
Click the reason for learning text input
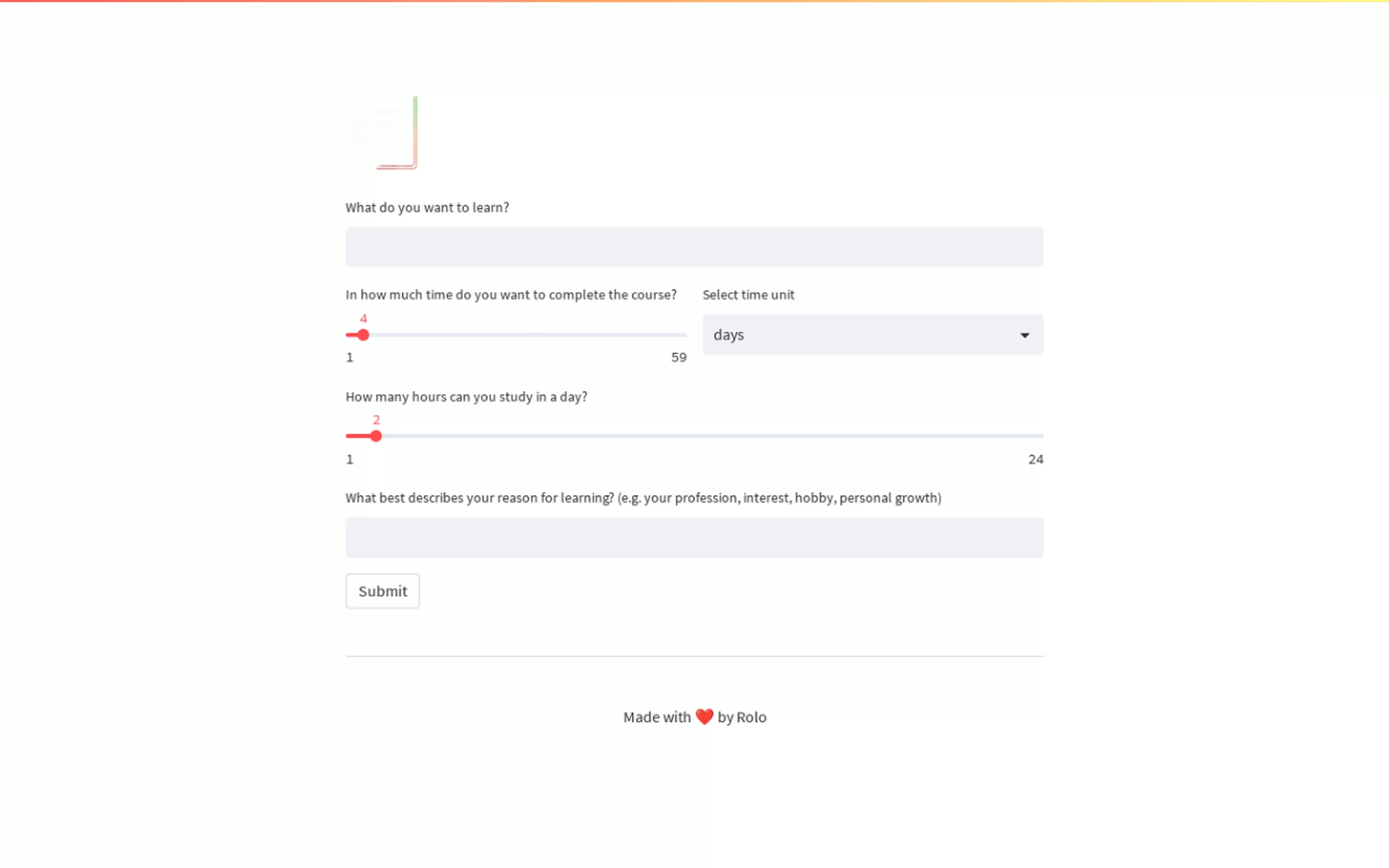pyautogui.click(x=693, y=537)
